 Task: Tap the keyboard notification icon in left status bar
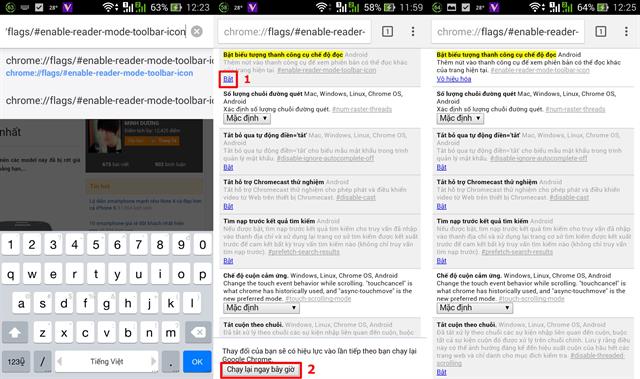tap(24, 7)
